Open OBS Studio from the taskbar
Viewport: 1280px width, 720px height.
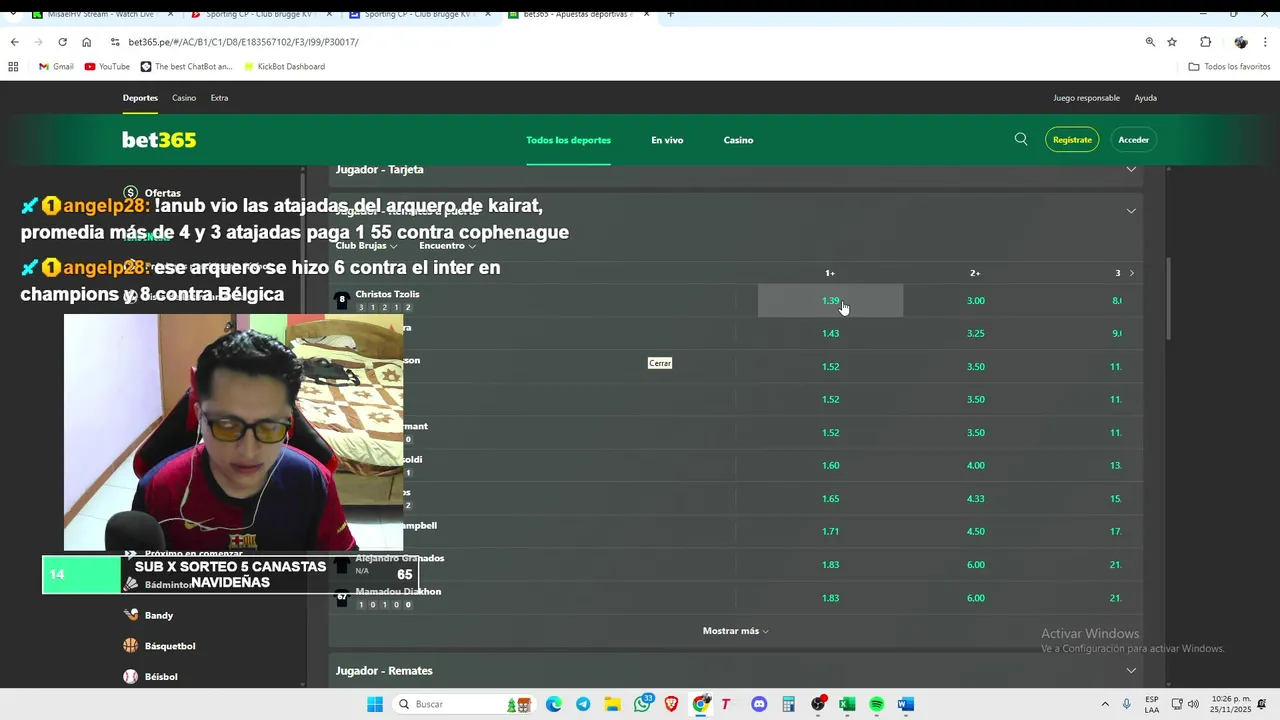pyautogui.click(x=818, y=704)
